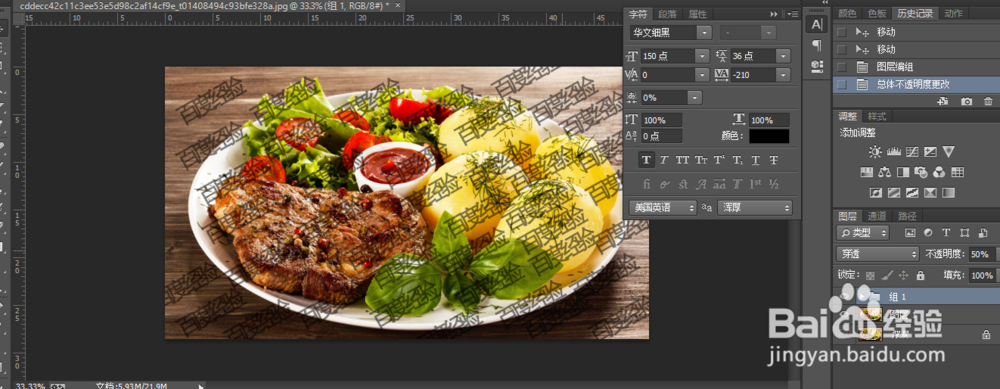
Task: Click the history panel trash delete icon
Action: [988, 101]
